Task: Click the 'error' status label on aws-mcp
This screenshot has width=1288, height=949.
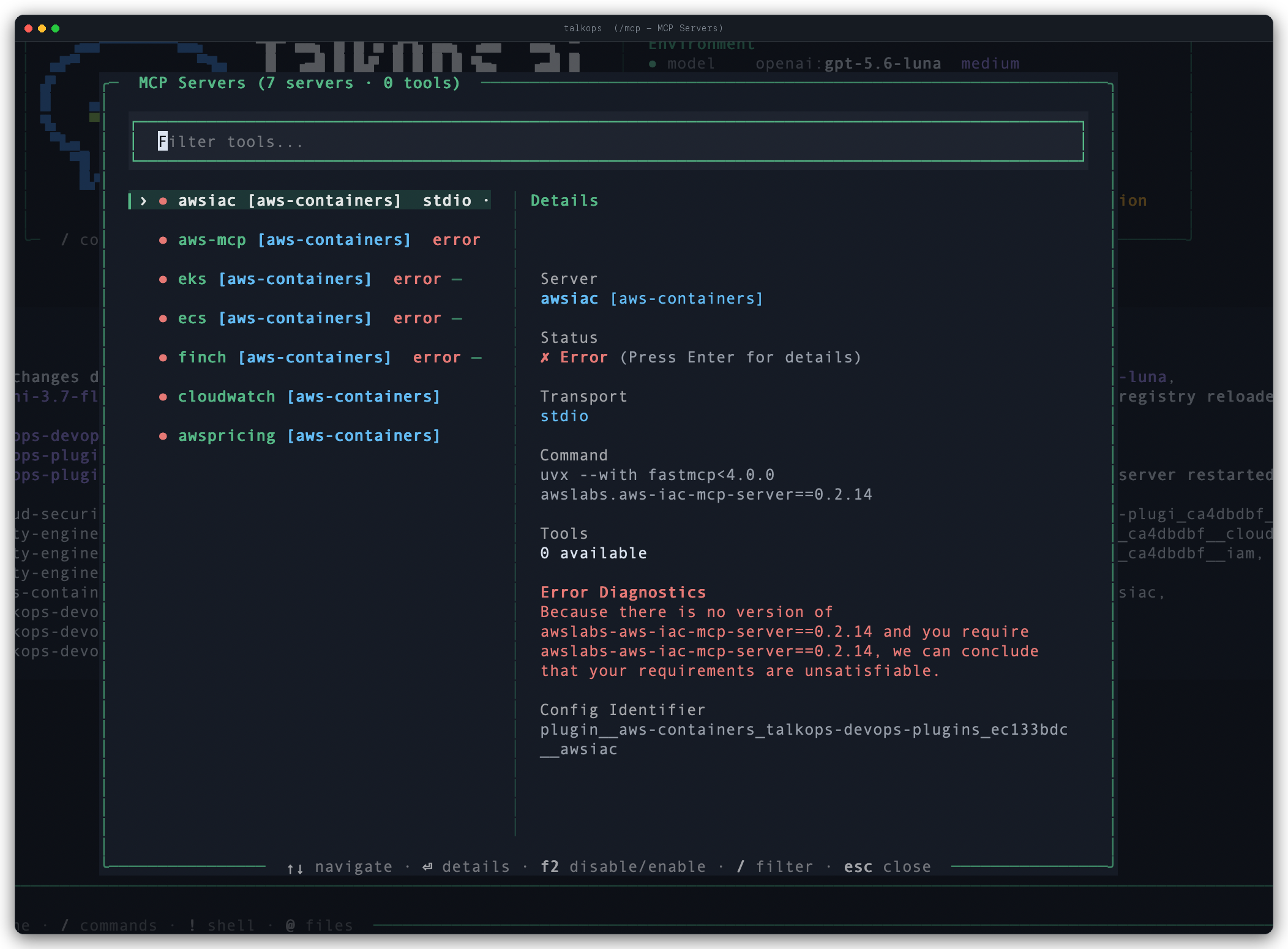Action: coord(456,239)
